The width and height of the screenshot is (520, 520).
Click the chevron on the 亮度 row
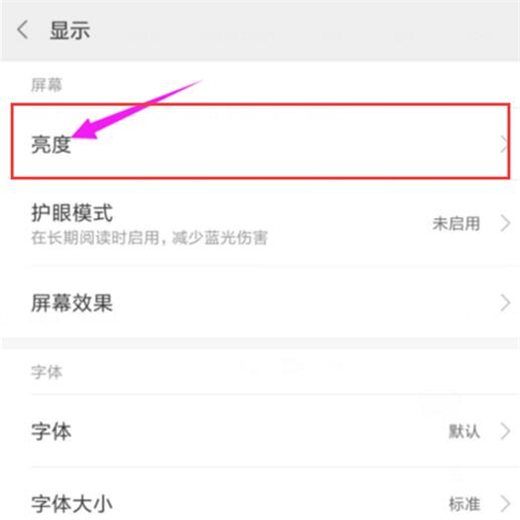(504, 144)
